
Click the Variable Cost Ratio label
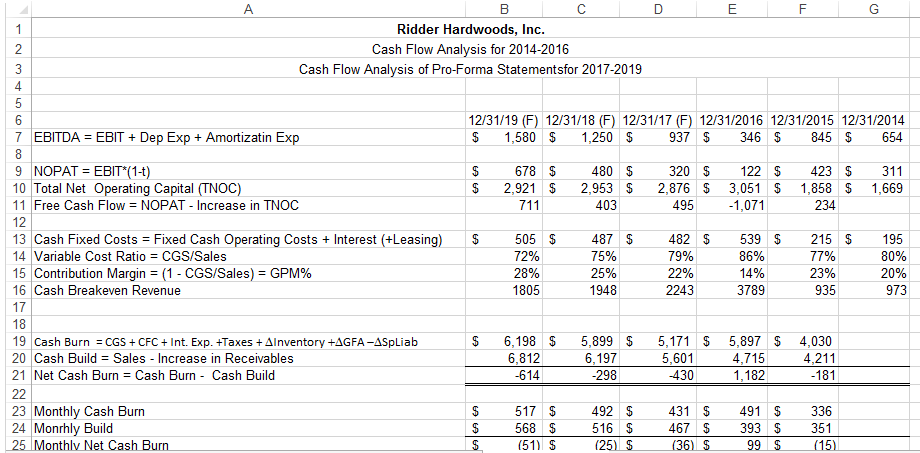(248, 256)
